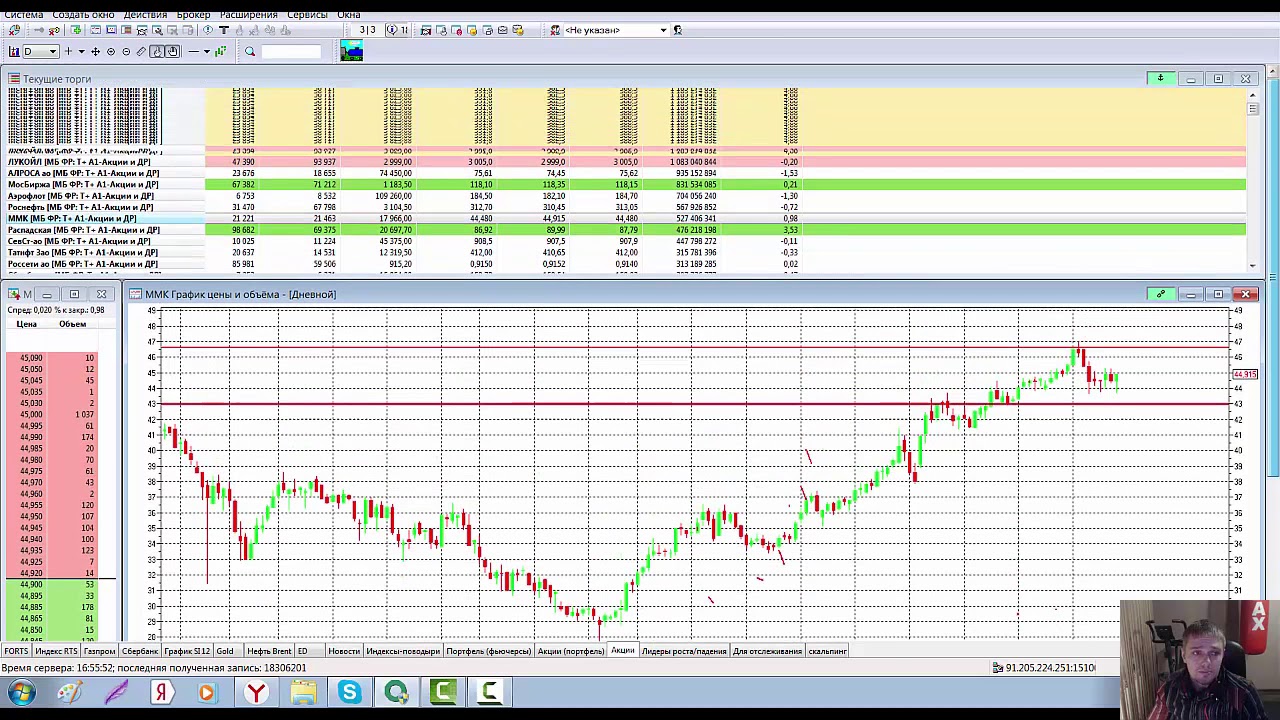This screenshot has height=720, width=1280.
Task: Click the info icon next to 3|3
Action: point(392,30)
